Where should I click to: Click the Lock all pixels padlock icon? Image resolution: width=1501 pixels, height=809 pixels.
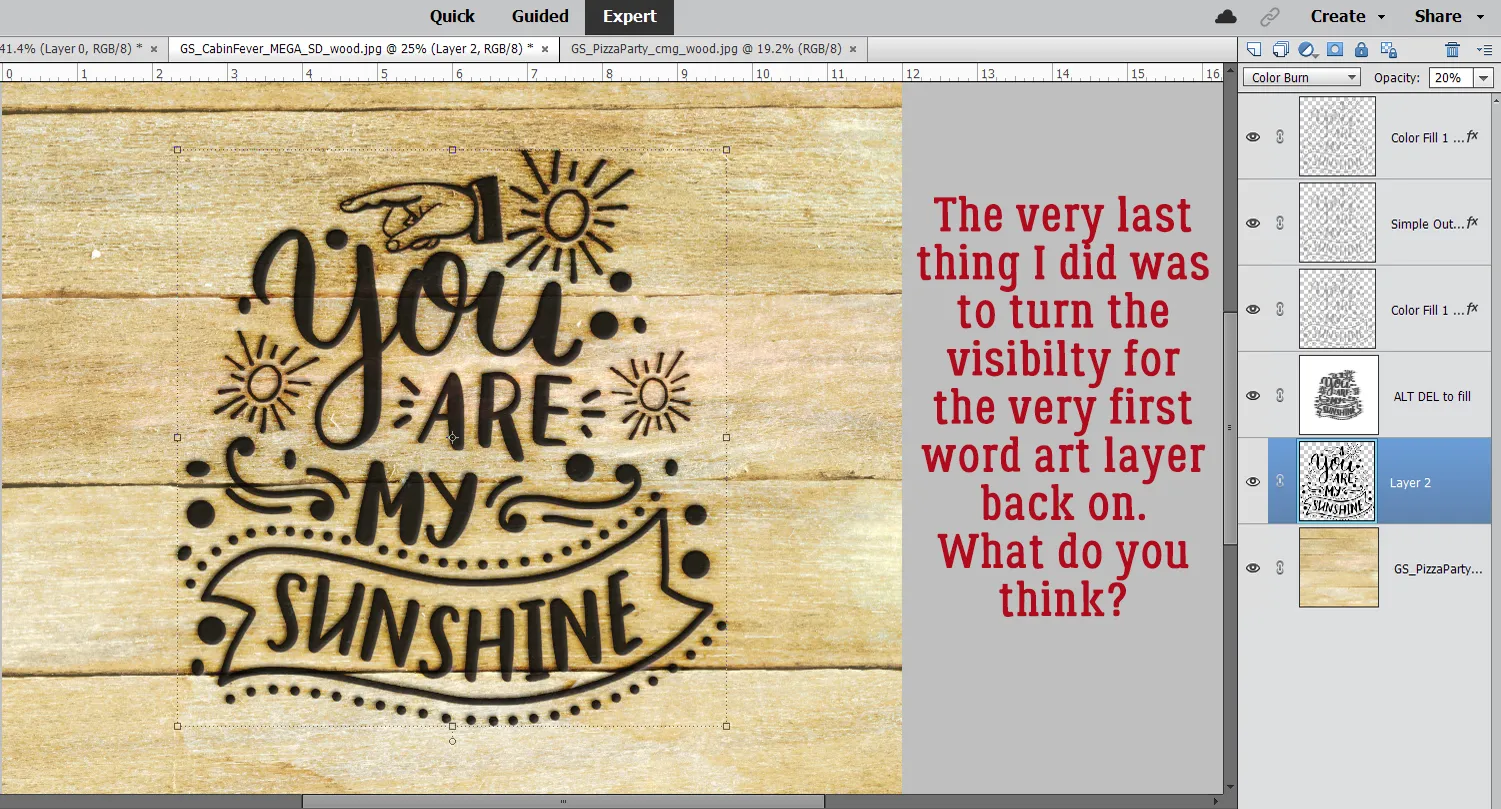coord(1361,49)
